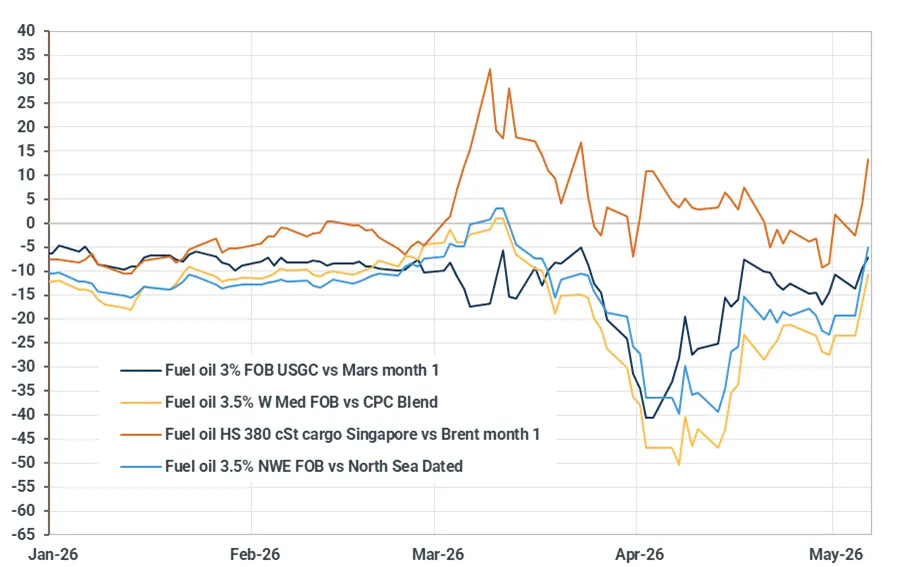This screenshot has height=567, width=903.
Task: Click the light blue NWE legend line swatch
Action: [141, 466]
